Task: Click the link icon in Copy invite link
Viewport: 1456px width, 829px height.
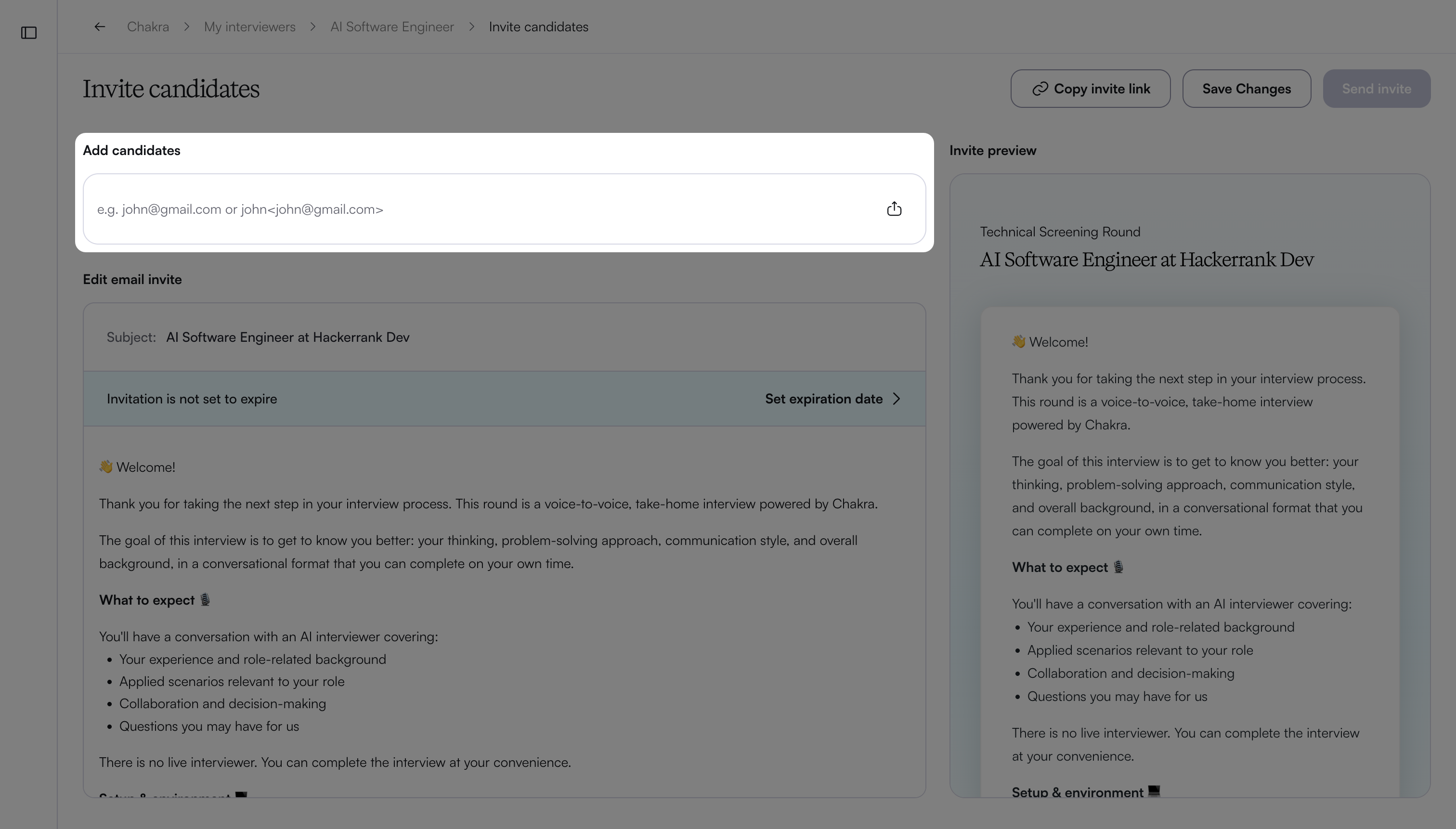Action: [x=1040, y=89]
